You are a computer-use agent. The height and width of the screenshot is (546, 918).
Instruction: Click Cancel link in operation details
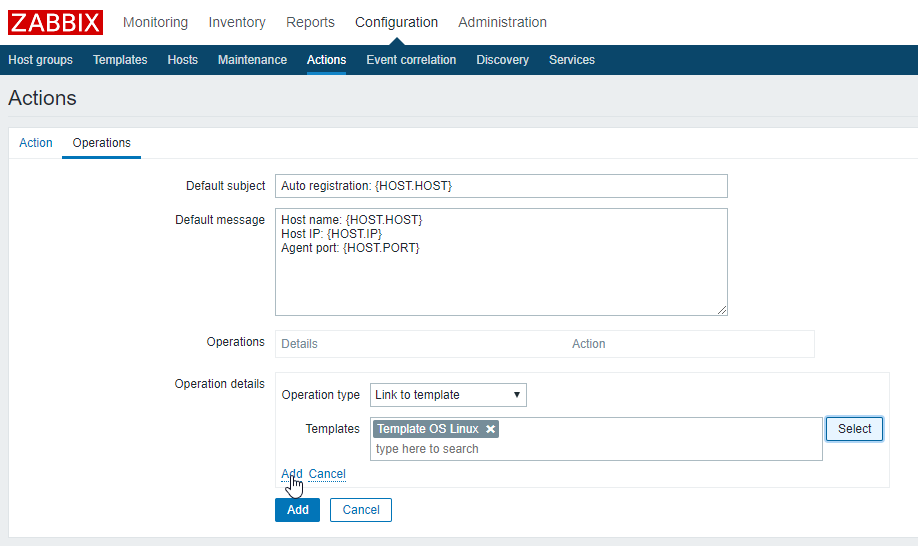[x=327, y=474]
